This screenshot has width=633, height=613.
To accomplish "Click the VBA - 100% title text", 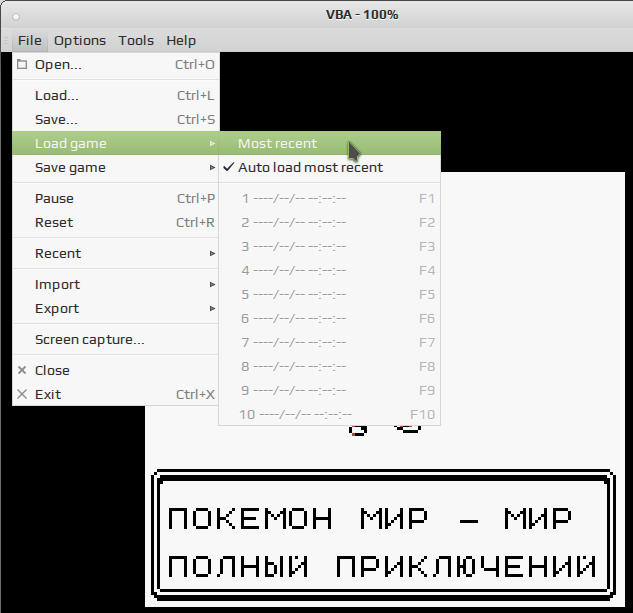I will click(x=362, y=15).
